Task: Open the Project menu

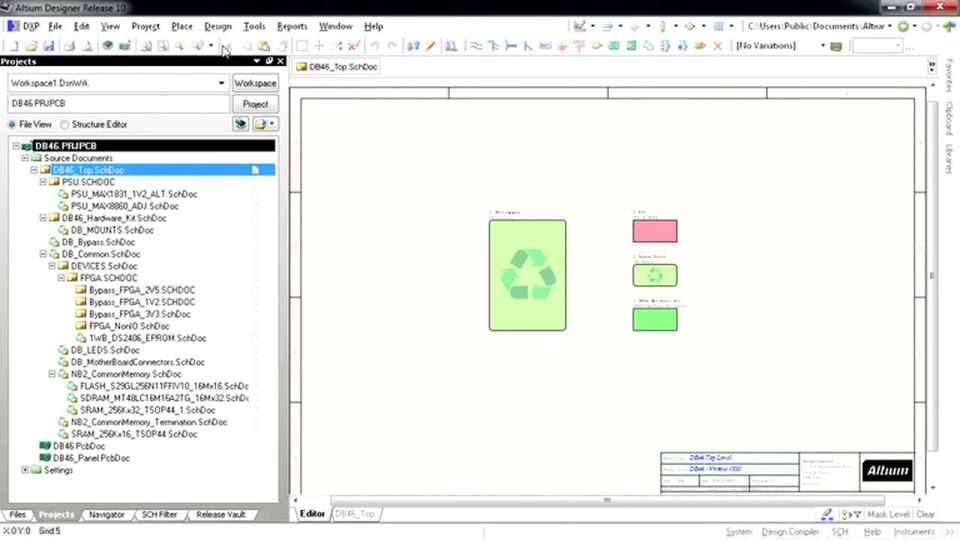Action: (x=146, y=26)
